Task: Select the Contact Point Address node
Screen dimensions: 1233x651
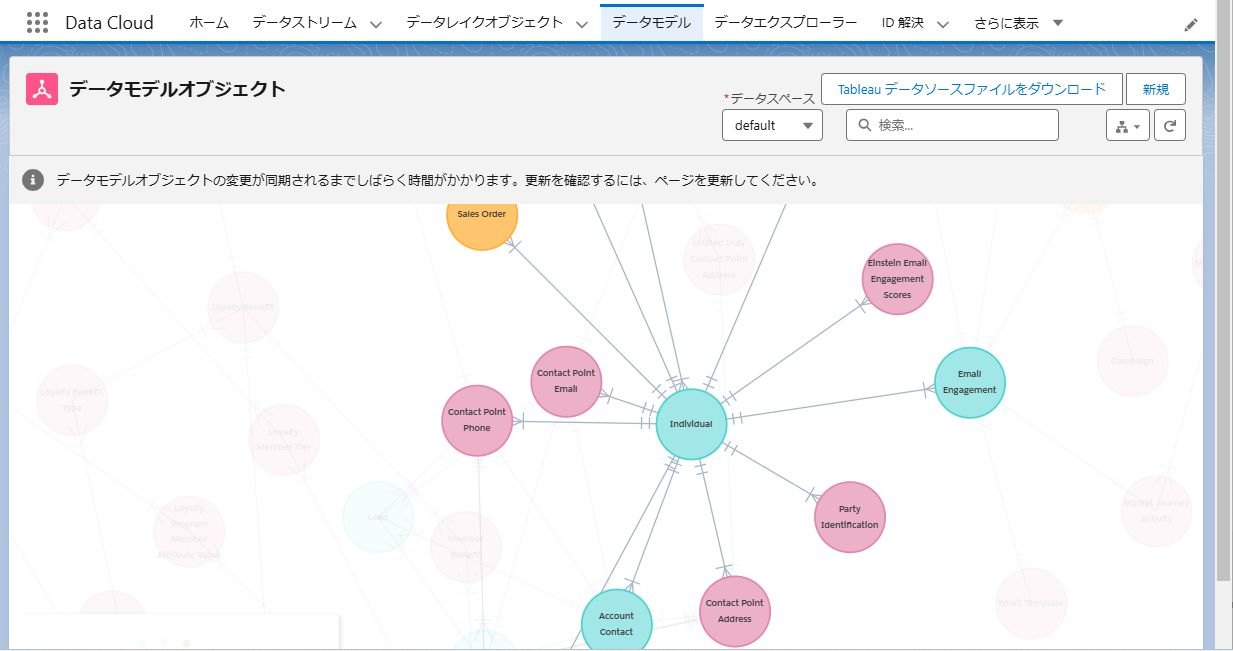Action: click(735, 611)
